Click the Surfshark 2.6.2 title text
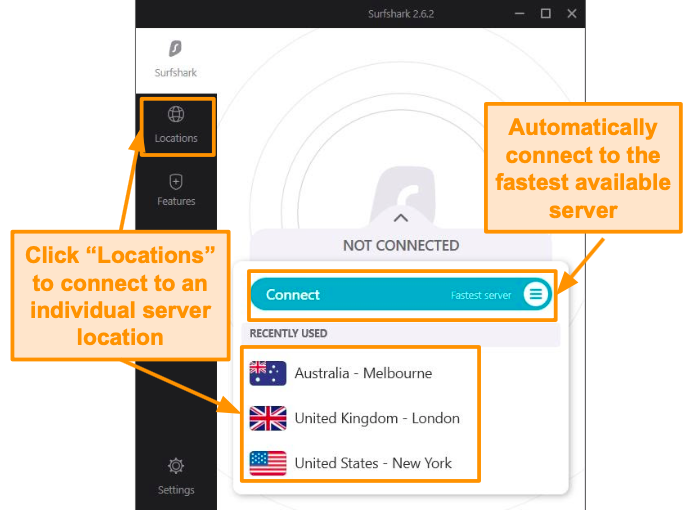Viewport: 692px width, 510px height. [x=401, y=14]
